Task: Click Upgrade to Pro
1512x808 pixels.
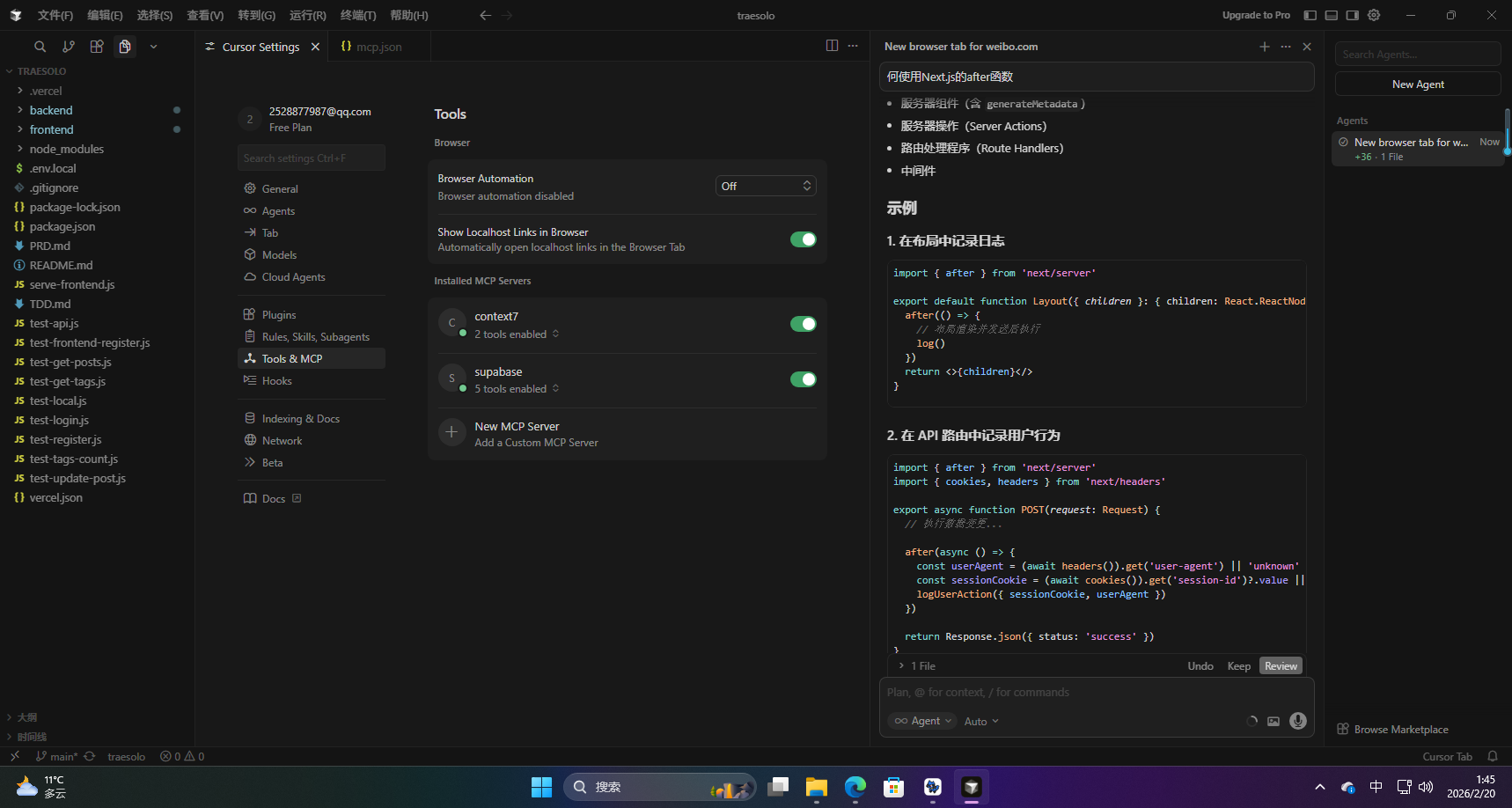Action: pos(1256,15)
